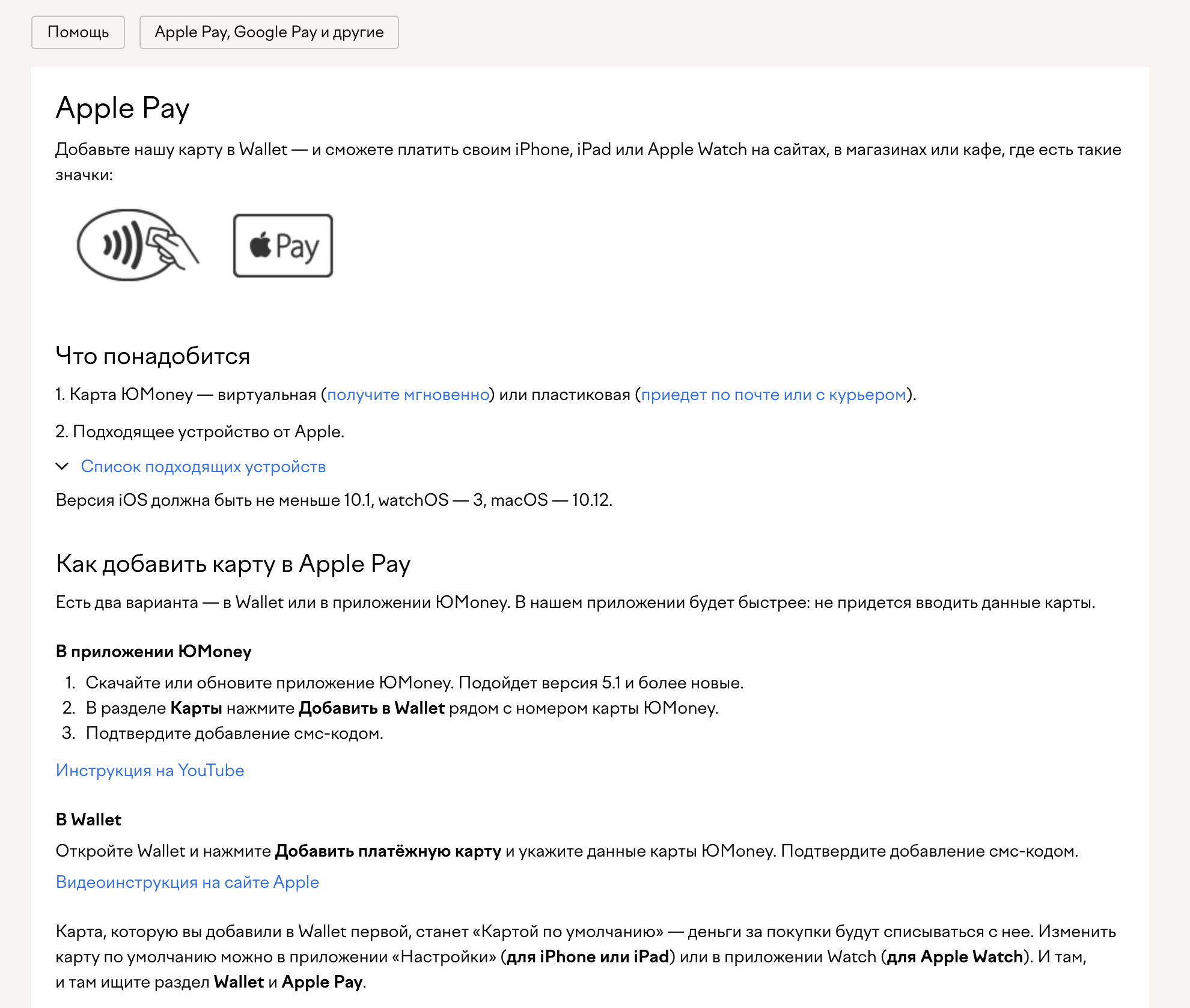This screenshot has height=1008, width=1190.
Task: Click the В Wallet subheading
Action: coord(88,820)
